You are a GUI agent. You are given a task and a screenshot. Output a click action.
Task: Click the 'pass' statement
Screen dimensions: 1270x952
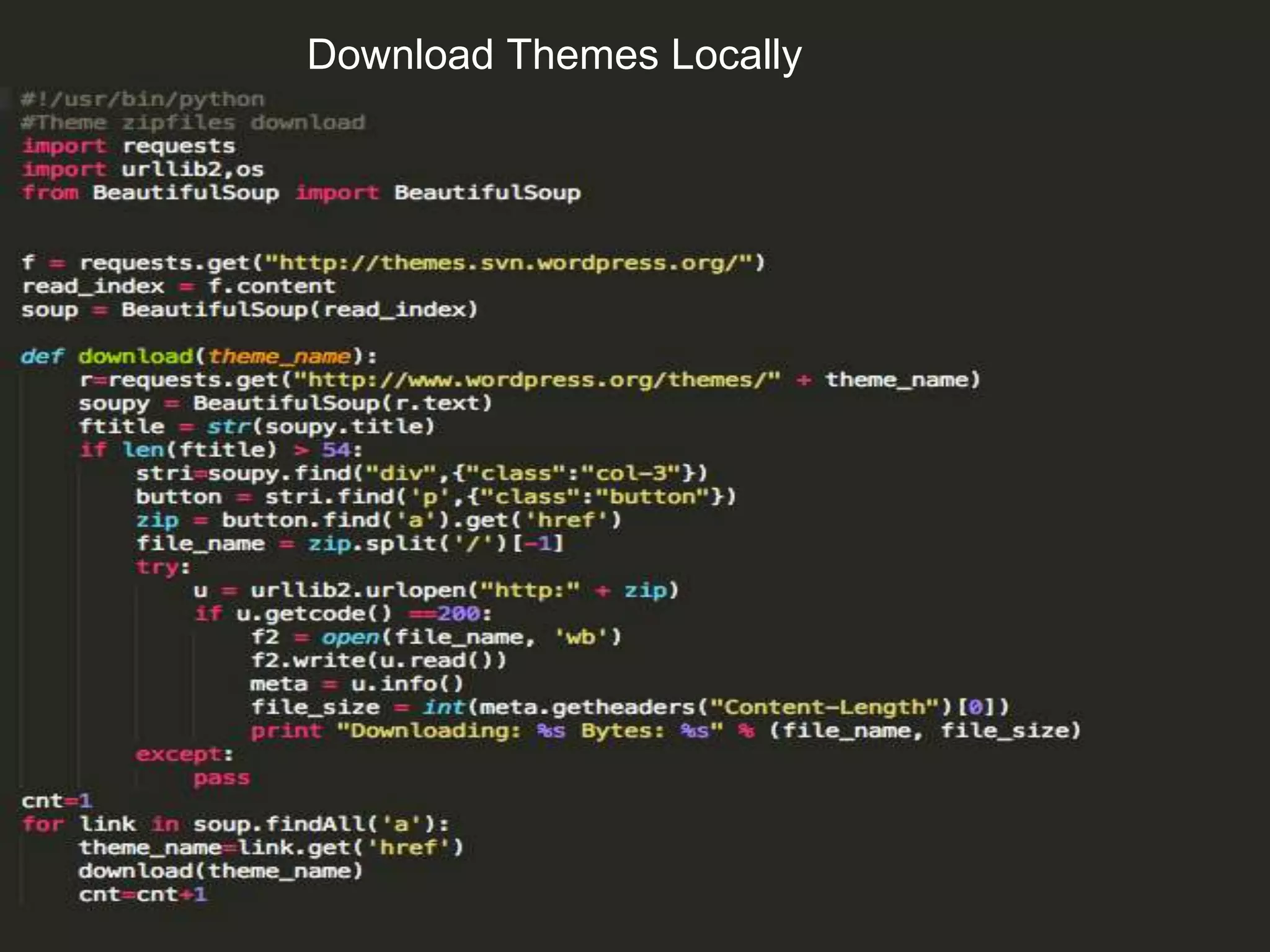[x=221, y=777]
